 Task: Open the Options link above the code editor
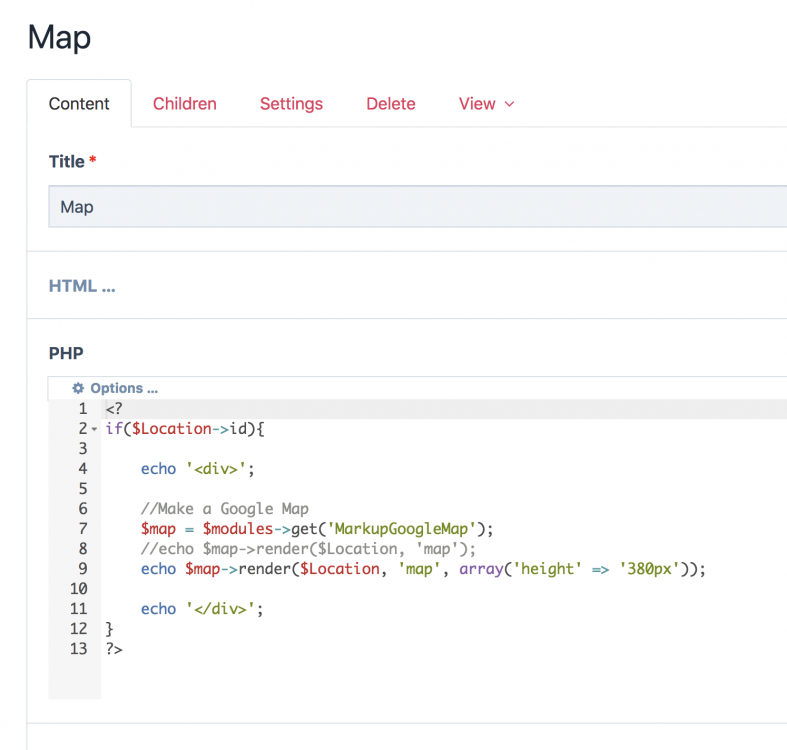(x=123, y=388)
